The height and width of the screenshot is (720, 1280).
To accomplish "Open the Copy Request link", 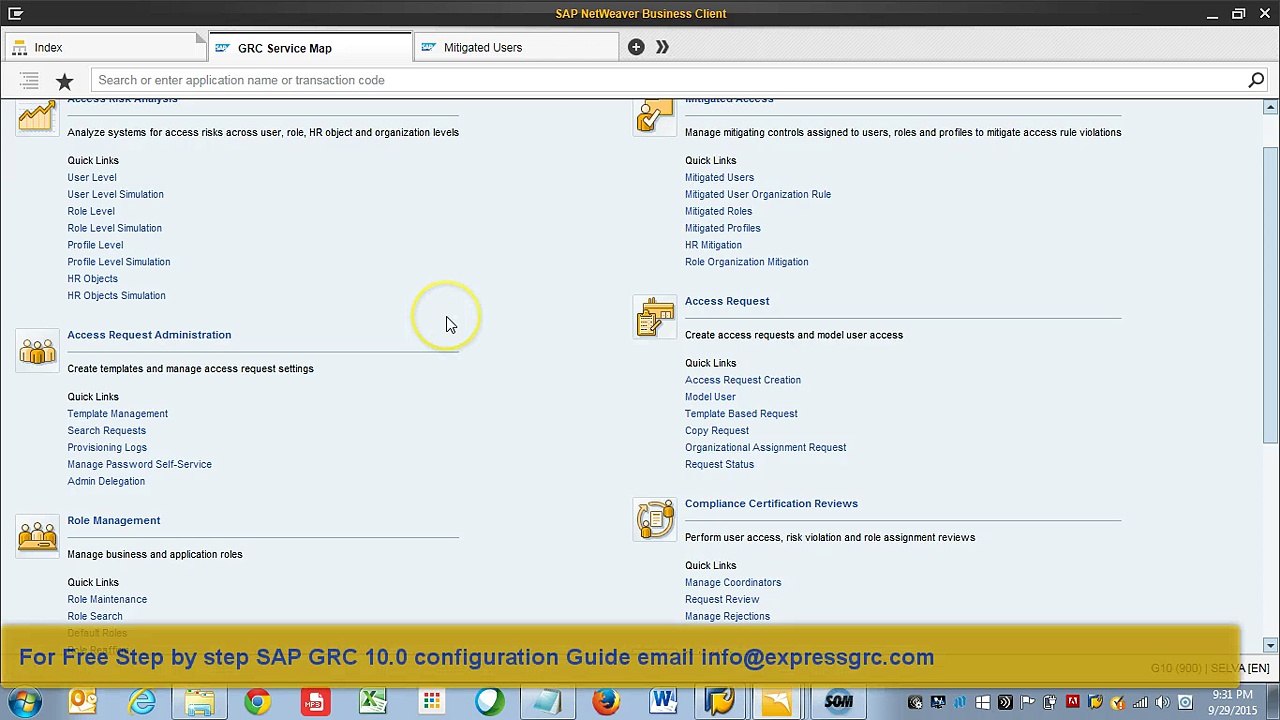I will click(717, 431).
